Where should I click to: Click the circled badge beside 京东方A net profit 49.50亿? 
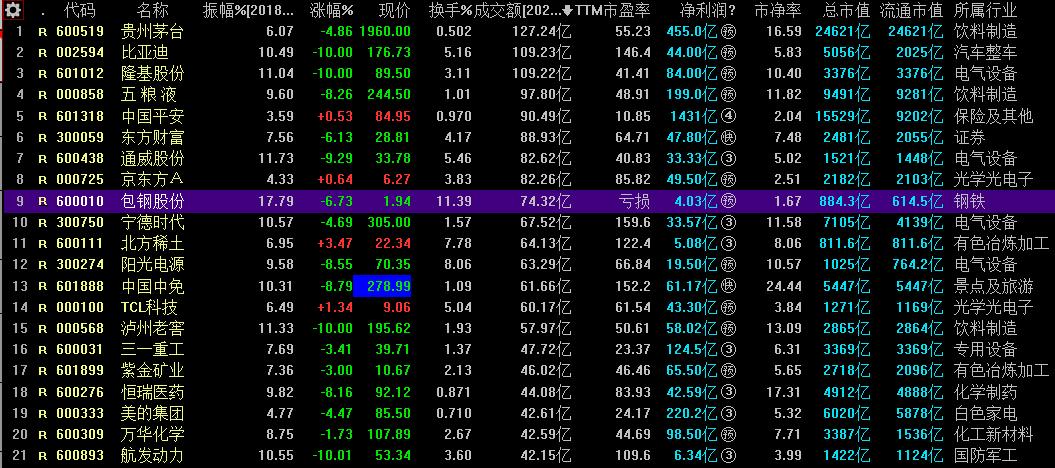click(x=729, y=180)
